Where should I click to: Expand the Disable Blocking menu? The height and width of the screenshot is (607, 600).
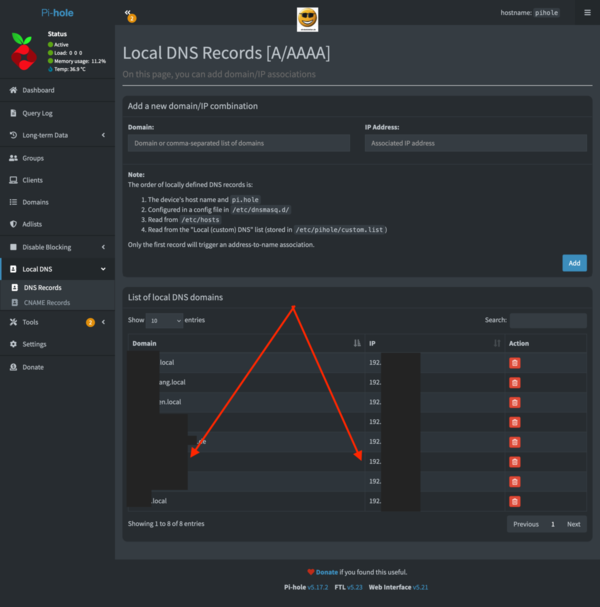(x=57, y=247)
